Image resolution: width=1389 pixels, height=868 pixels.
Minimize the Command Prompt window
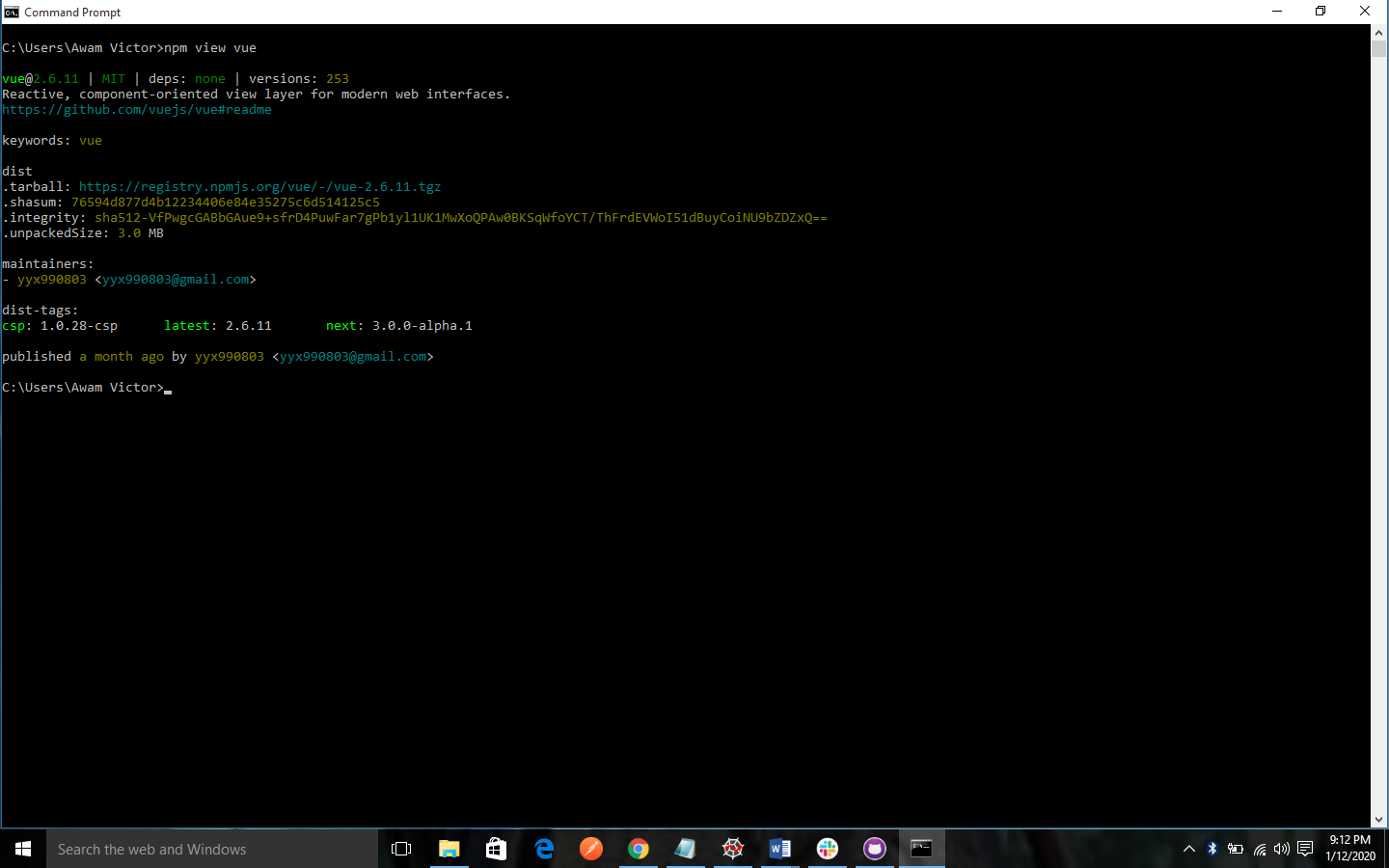pyautogui.click(x=1277, y=12)
